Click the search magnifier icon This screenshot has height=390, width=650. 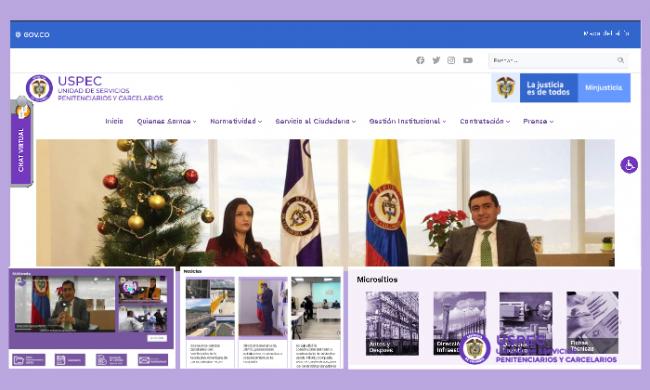click(621, 60)
